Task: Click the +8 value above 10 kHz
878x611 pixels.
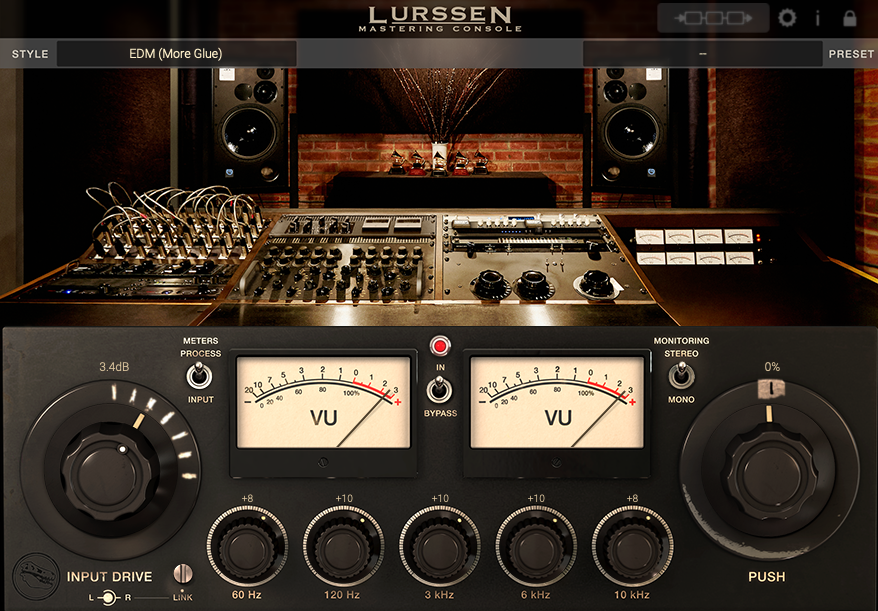Action: click(632, 498)
